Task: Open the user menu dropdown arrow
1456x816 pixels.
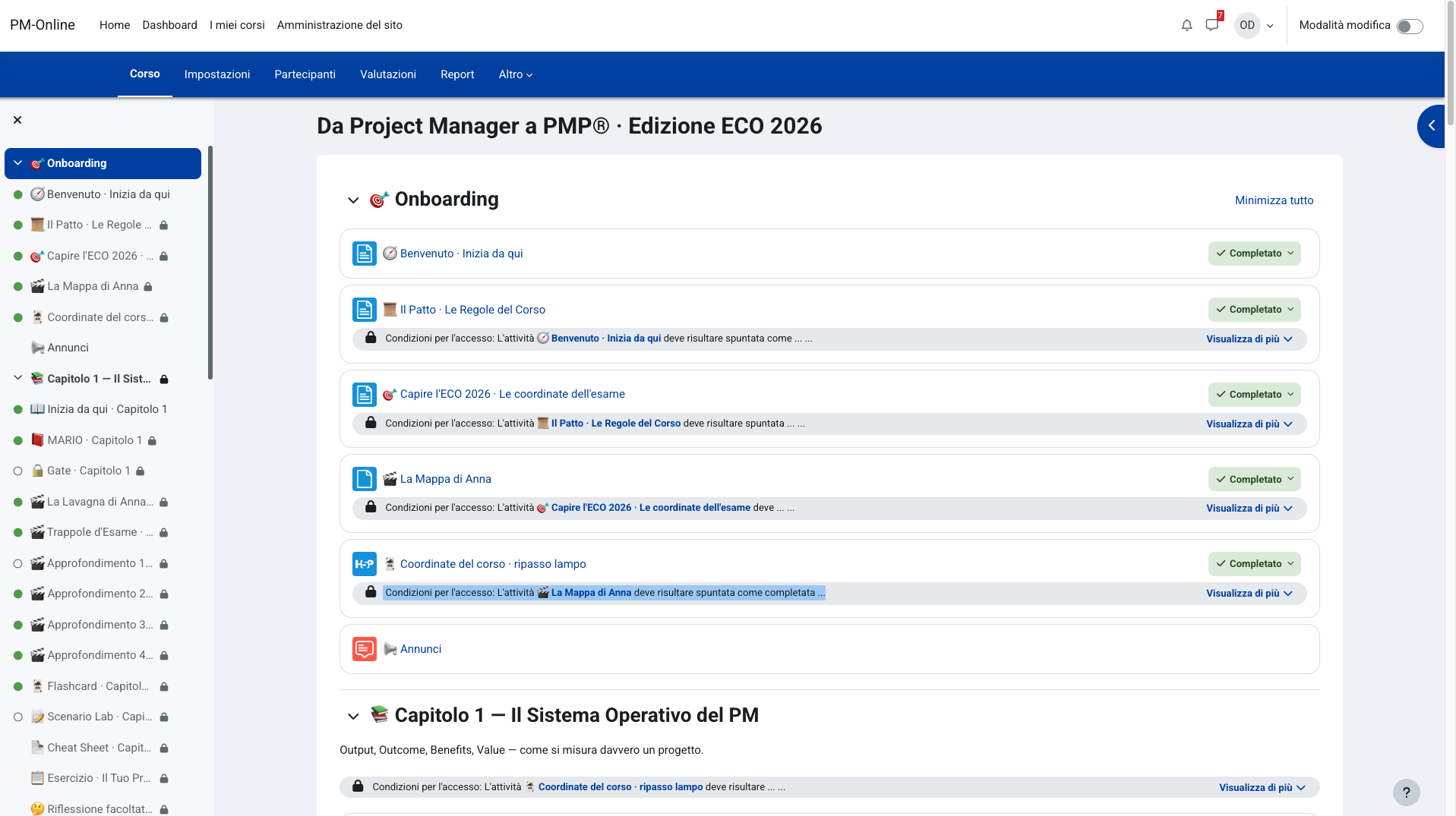Action: [1270, 26]
